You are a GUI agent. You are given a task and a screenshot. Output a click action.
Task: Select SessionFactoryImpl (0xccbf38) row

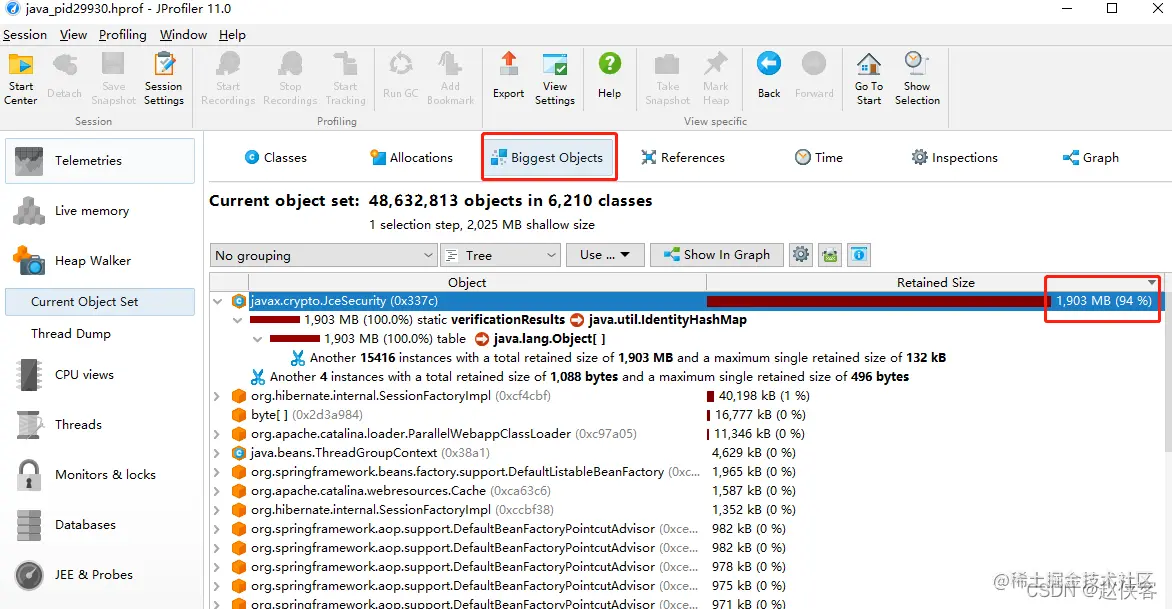click(686, 510)
